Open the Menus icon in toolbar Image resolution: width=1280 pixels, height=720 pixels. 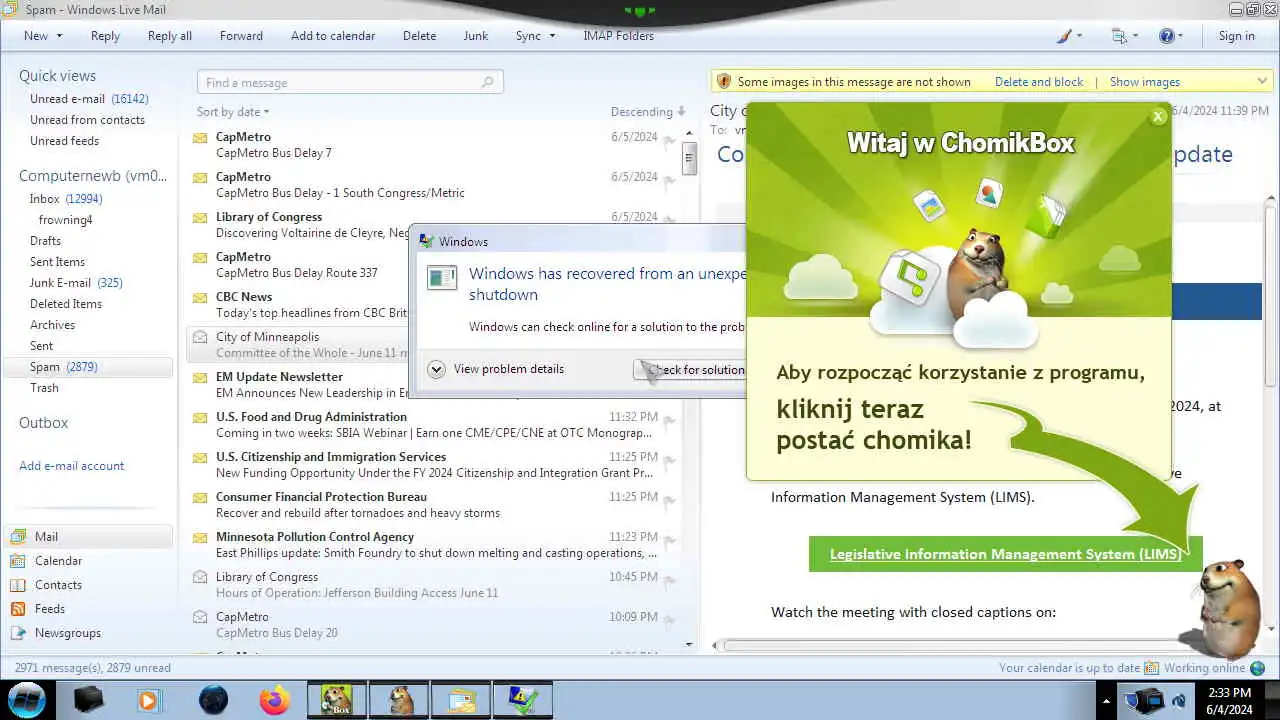click(1120, 36)
